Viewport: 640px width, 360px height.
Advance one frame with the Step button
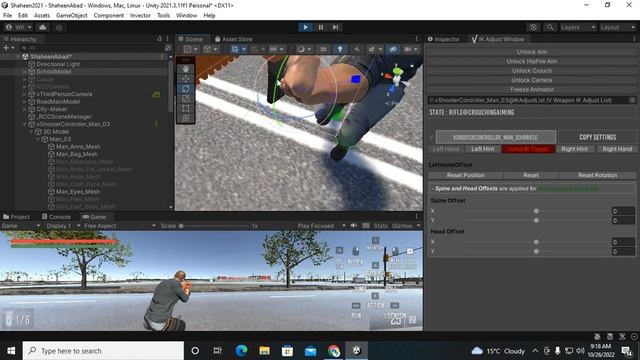pos(335,27)
